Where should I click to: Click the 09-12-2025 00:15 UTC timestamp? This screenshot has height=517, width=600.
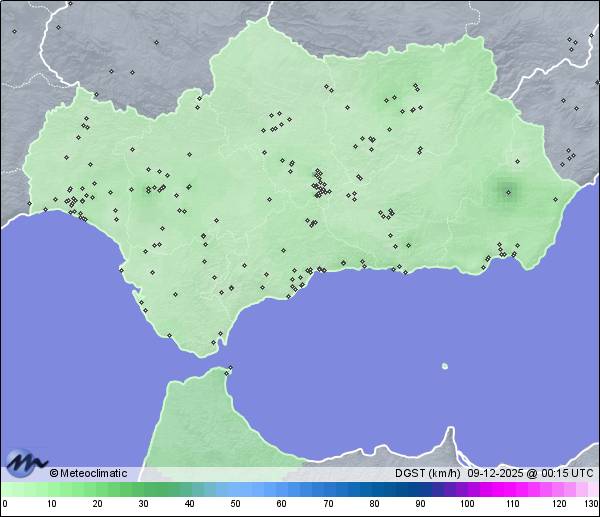coord(530,473)
